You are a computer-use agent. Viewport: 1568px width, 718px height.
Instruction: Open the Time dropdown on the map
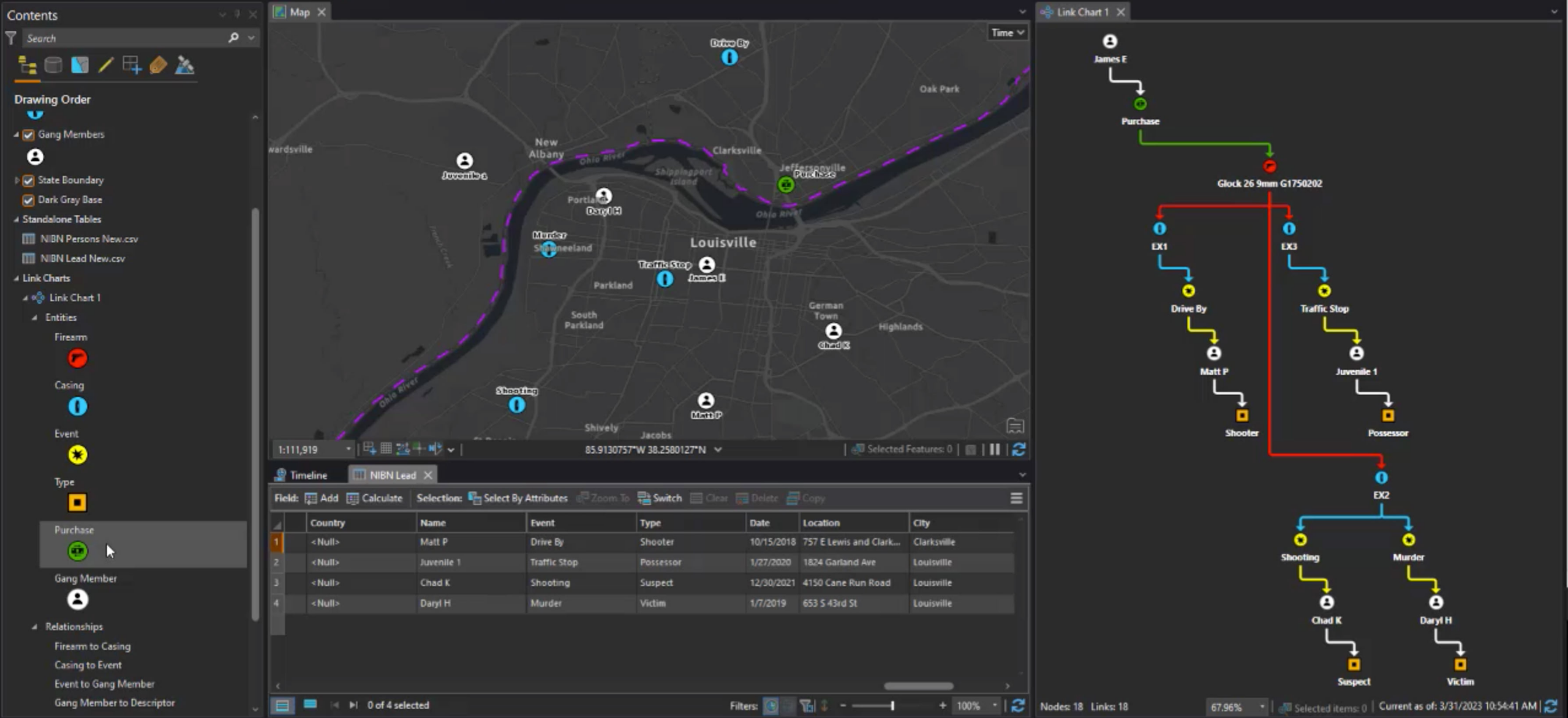tap(1007, 32)
